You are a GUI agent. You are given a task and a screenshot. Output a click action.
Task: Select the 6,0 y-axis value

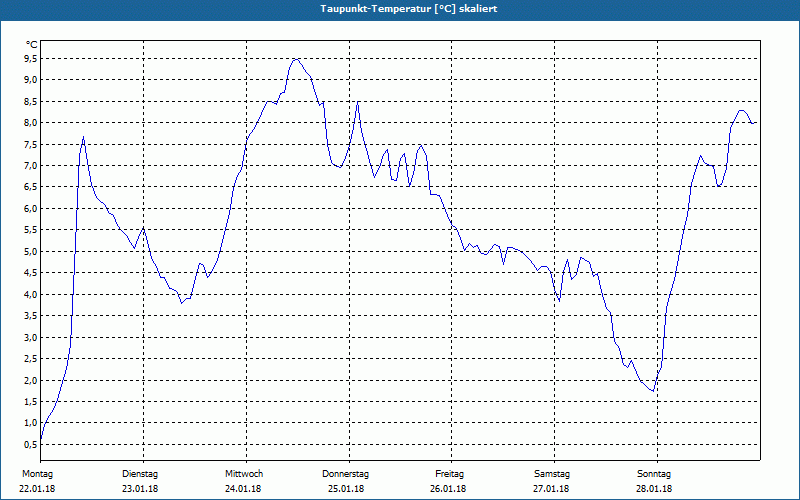click(30, 208)
